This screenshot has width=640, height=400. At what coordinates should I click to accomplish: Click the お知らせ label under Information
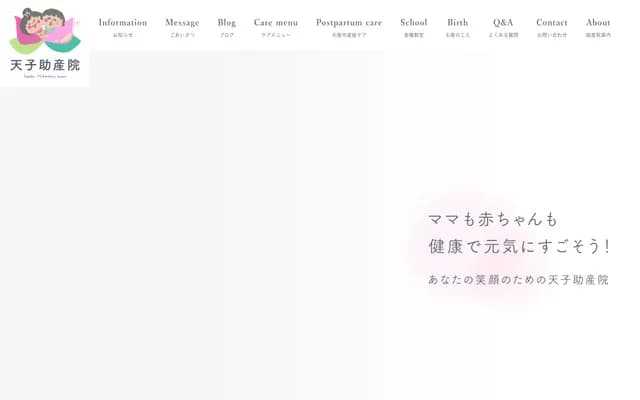122,35
